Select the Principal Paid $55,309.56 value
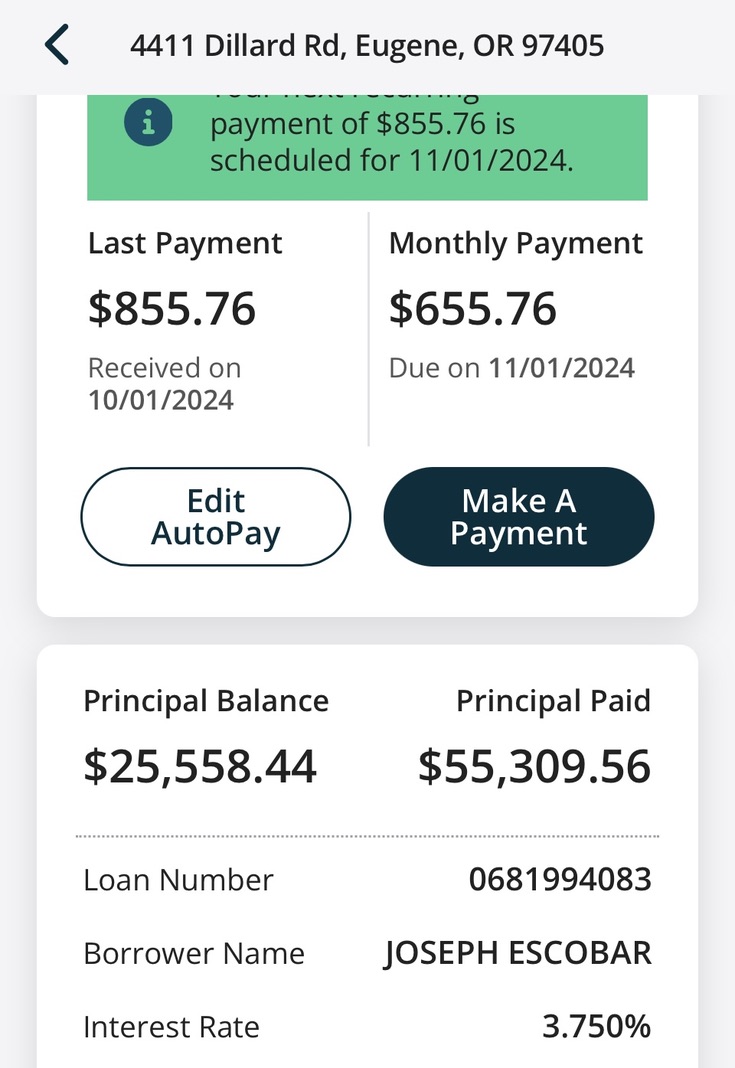 (535, 766)
